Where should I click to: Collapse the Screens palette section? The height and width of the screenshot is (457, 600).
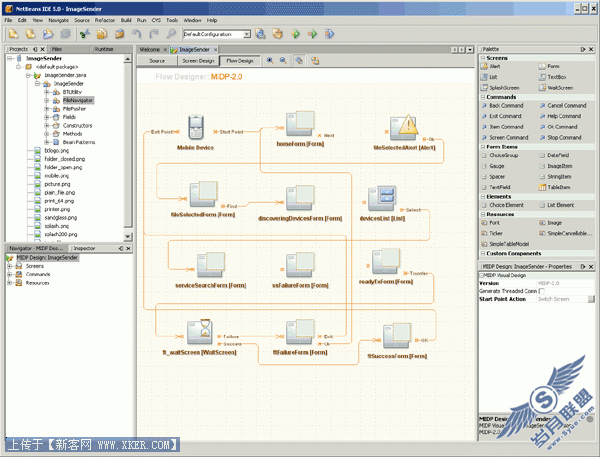pos(483,58)
